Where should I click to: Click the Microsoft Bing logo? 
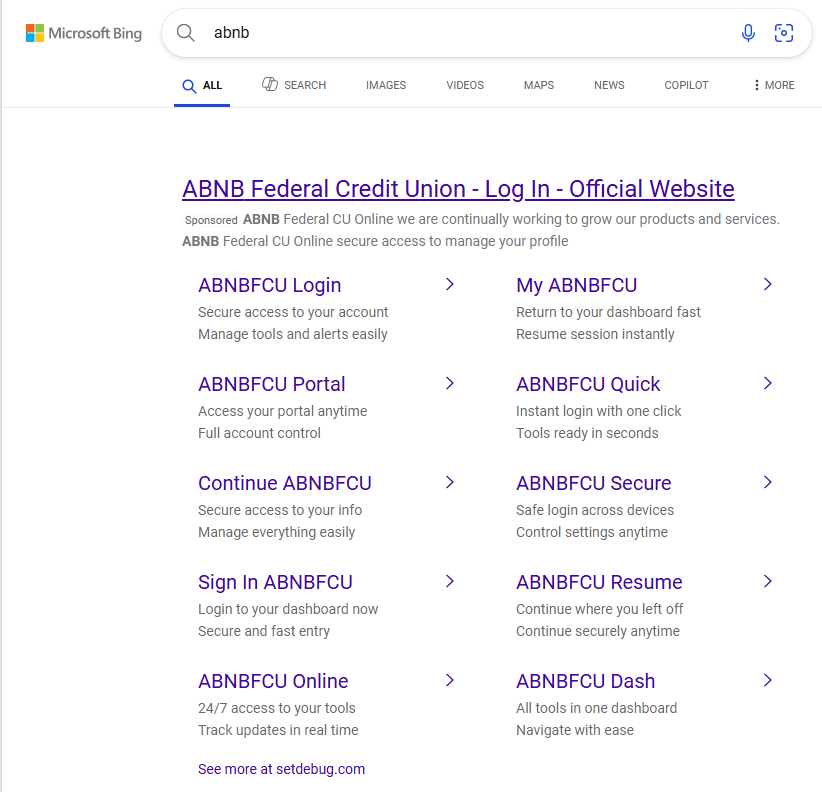coord(84,33)
